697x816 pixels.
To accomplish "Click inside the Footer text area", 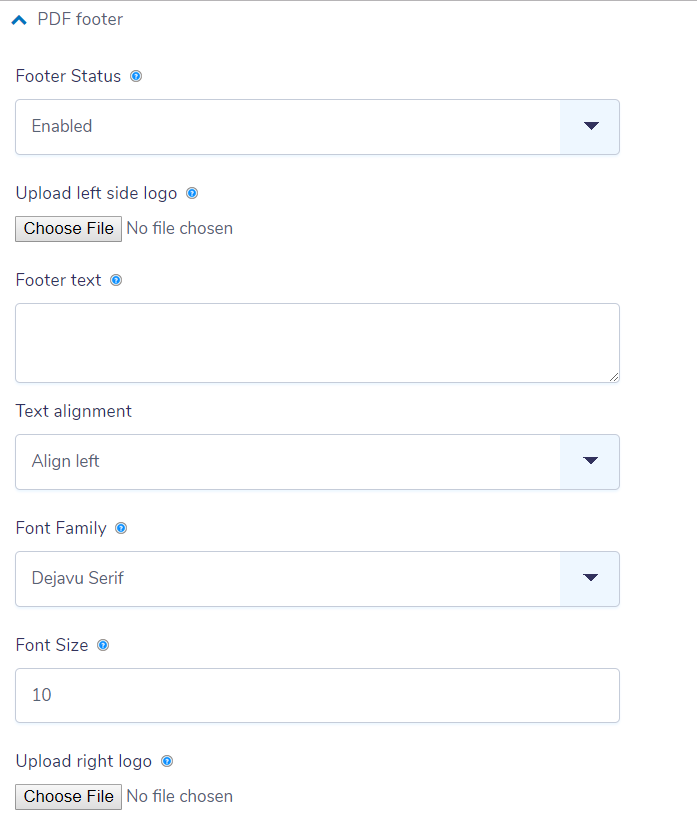I will click(x=318, y=343).
